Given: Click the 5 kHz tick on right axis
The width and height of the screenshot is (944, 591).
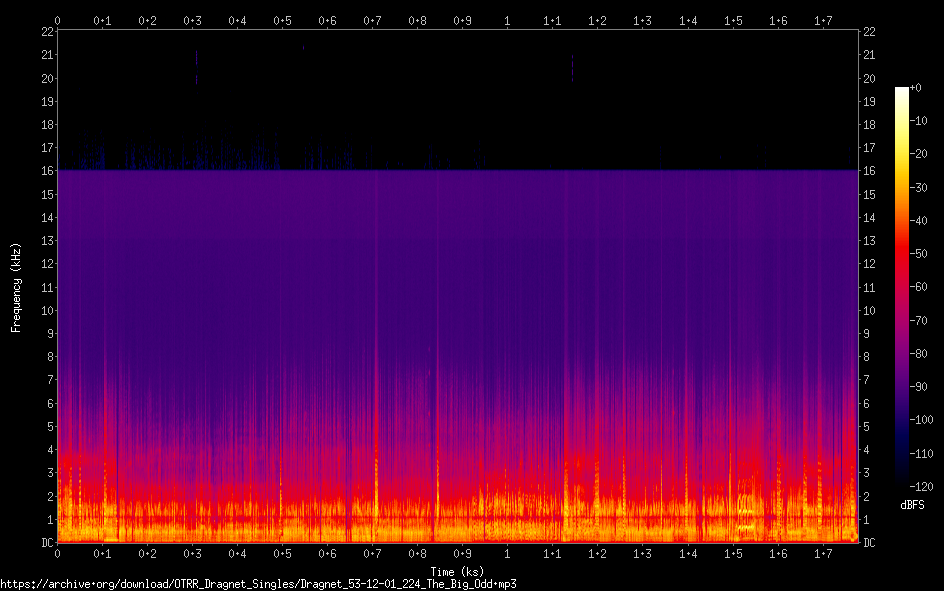Looking at the screenshot, I should (866, 427).
